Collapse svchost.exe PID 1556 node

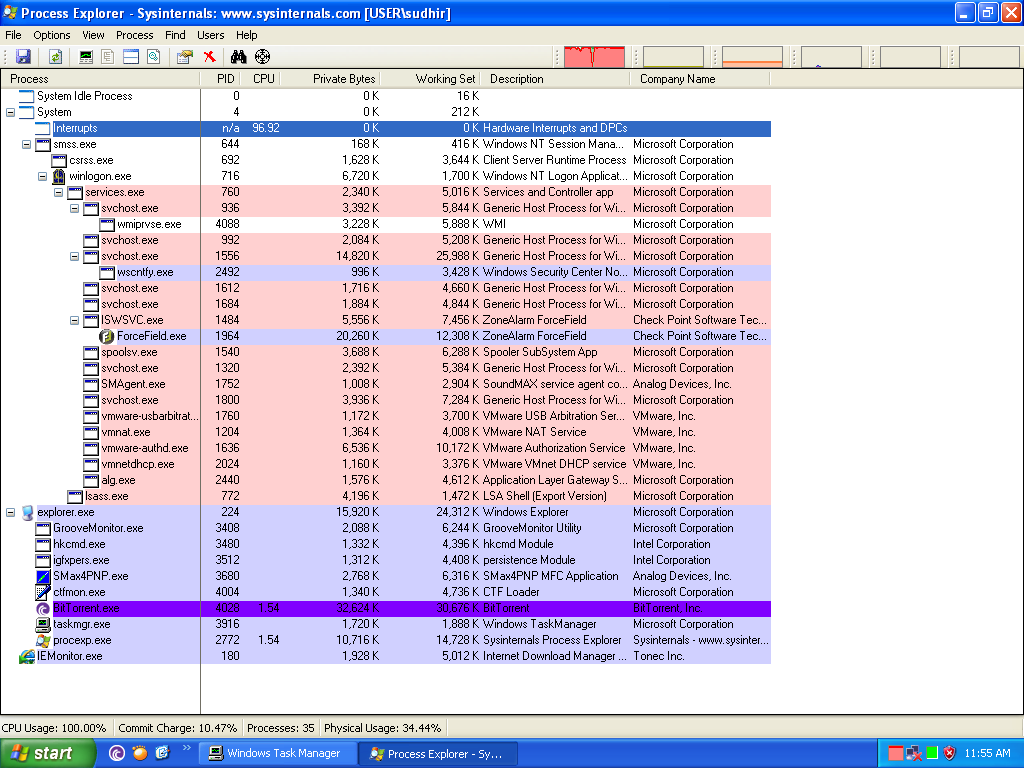[74, 257]
